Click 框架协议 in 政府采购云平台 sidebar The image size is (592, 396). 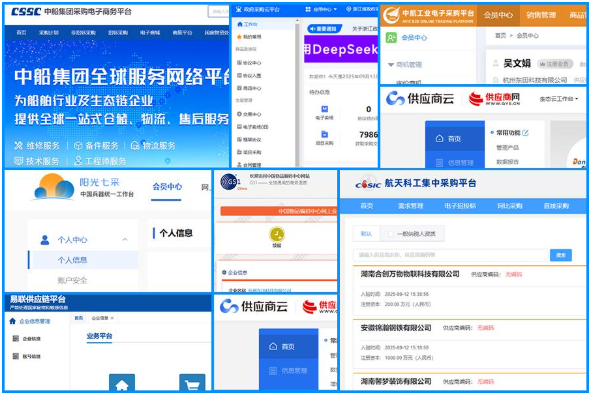click(x=252, y=140)
